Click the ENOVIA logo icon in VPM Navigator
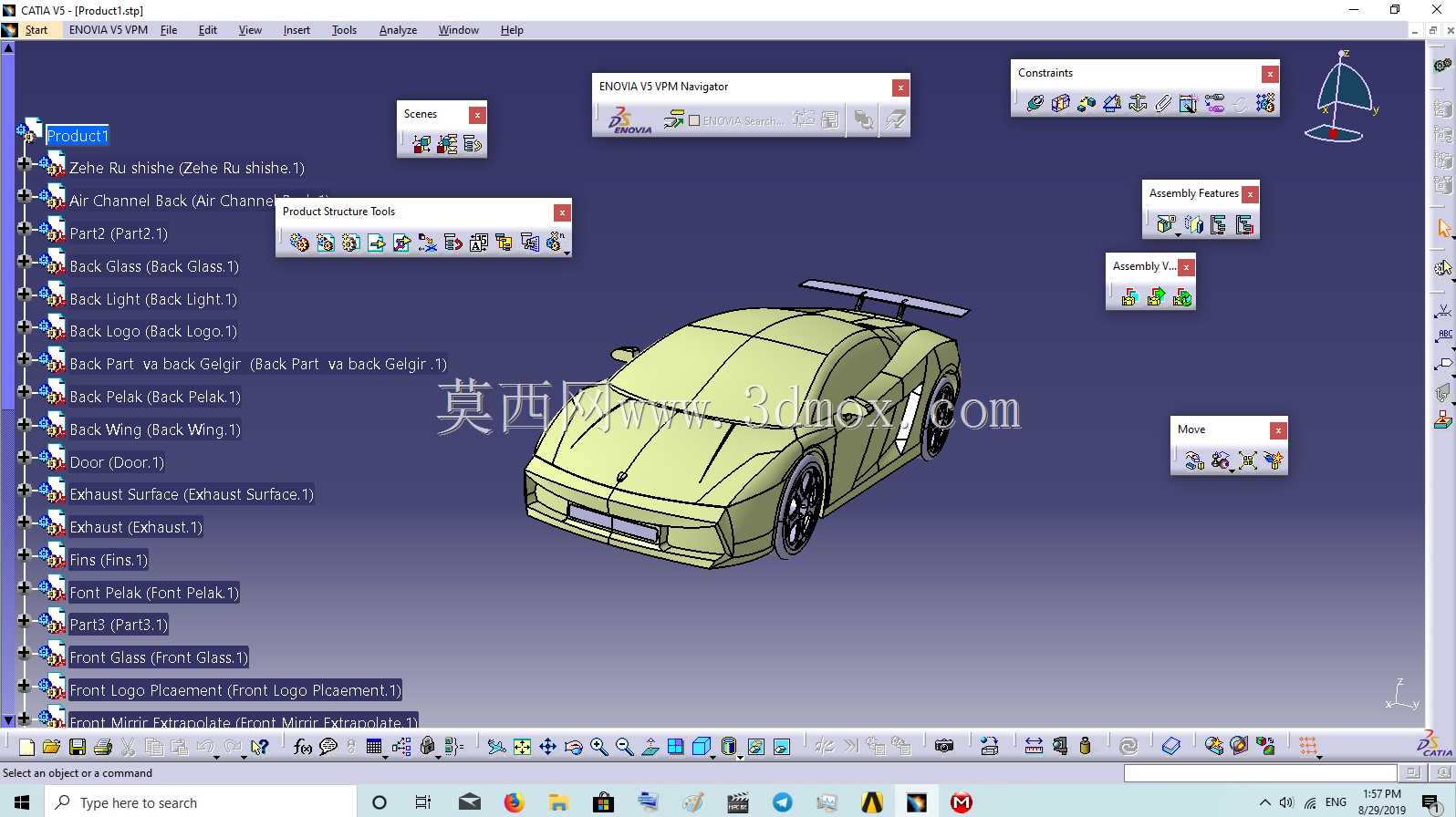The height and width of the screenshot is (817, 1456). click(x=629, y=120)
